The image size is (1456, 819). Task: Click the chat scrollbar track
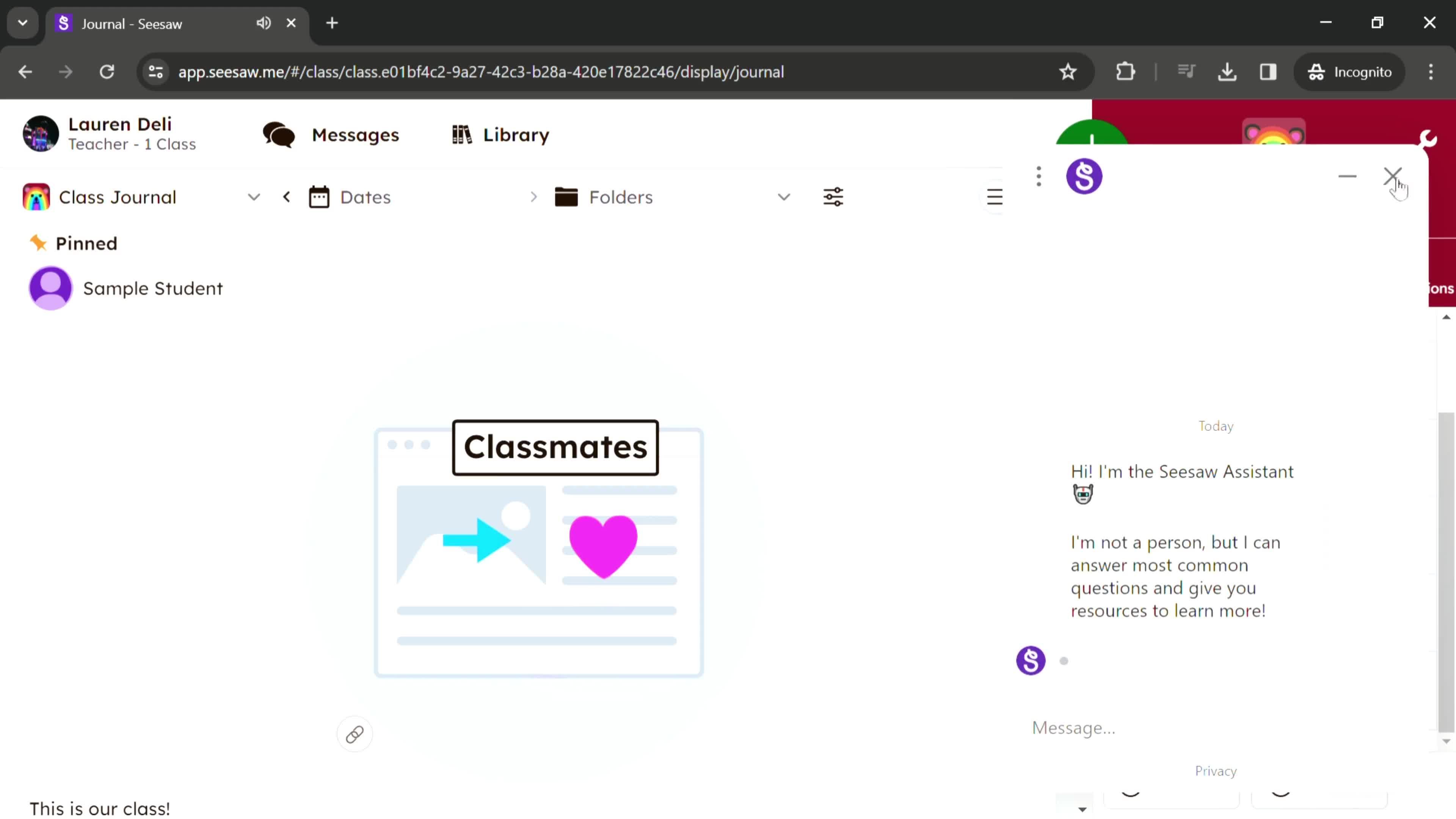pyautogui.click(x=1446, y=529)
